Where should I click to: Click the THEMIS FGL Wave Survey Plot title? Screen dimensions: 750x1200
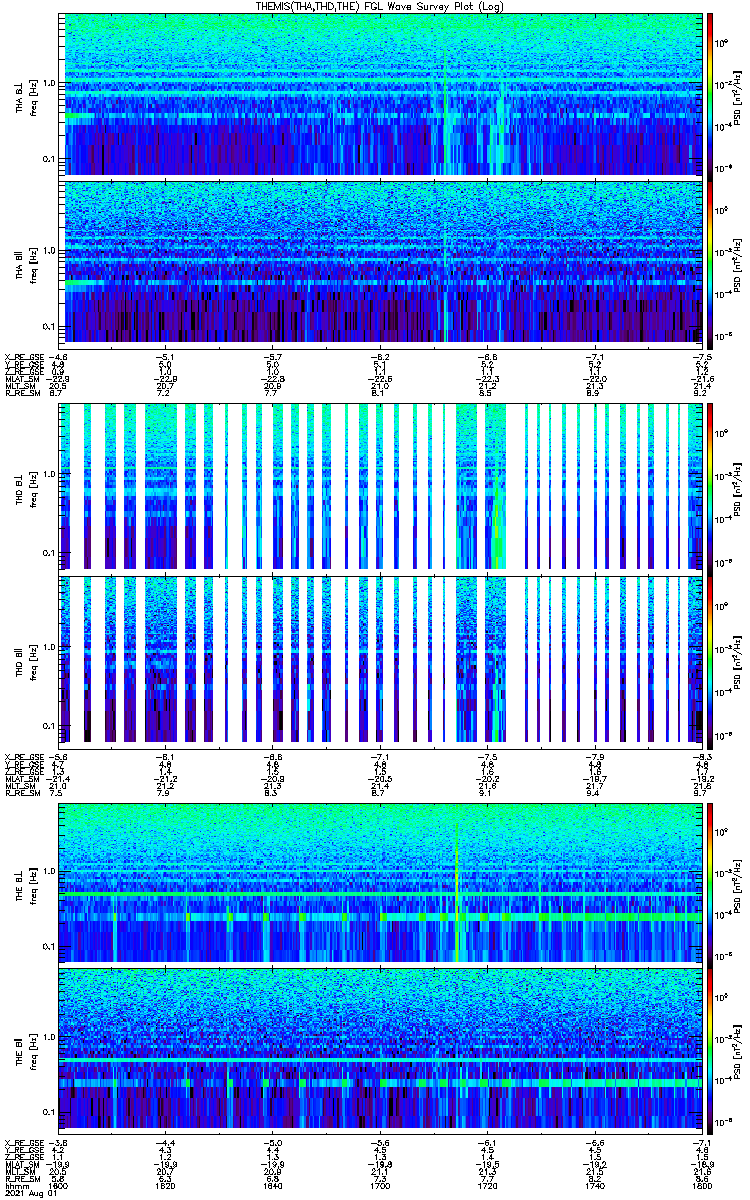(381, 6)
